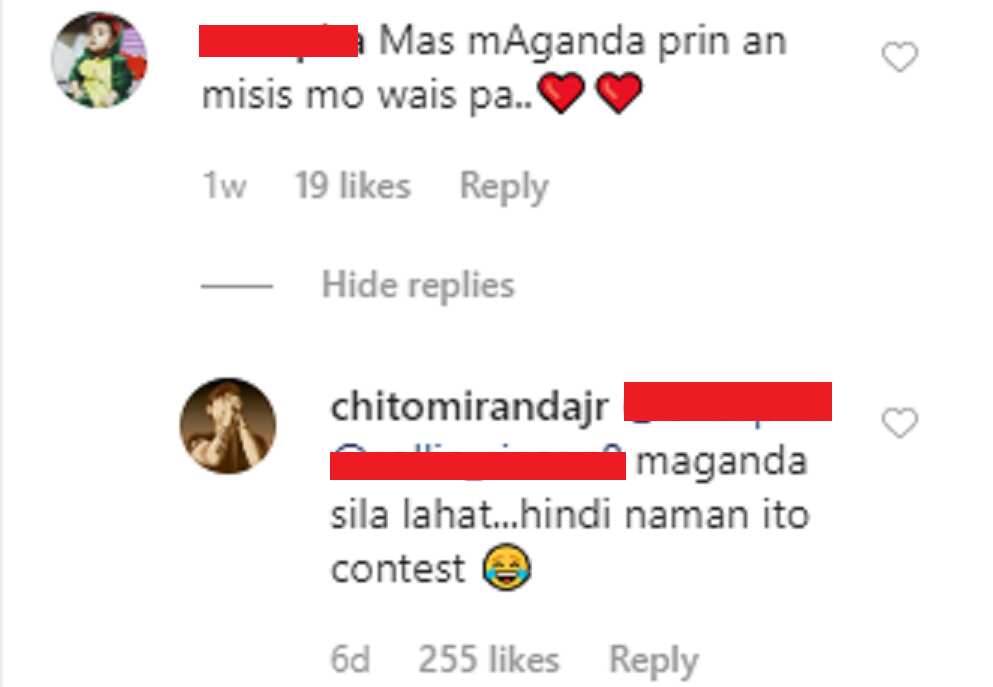The width and height of the screenshot is (993, 687).
Task: Collapse thread using Hide replies
Action: pyautogui.click(x=418, y=285)
